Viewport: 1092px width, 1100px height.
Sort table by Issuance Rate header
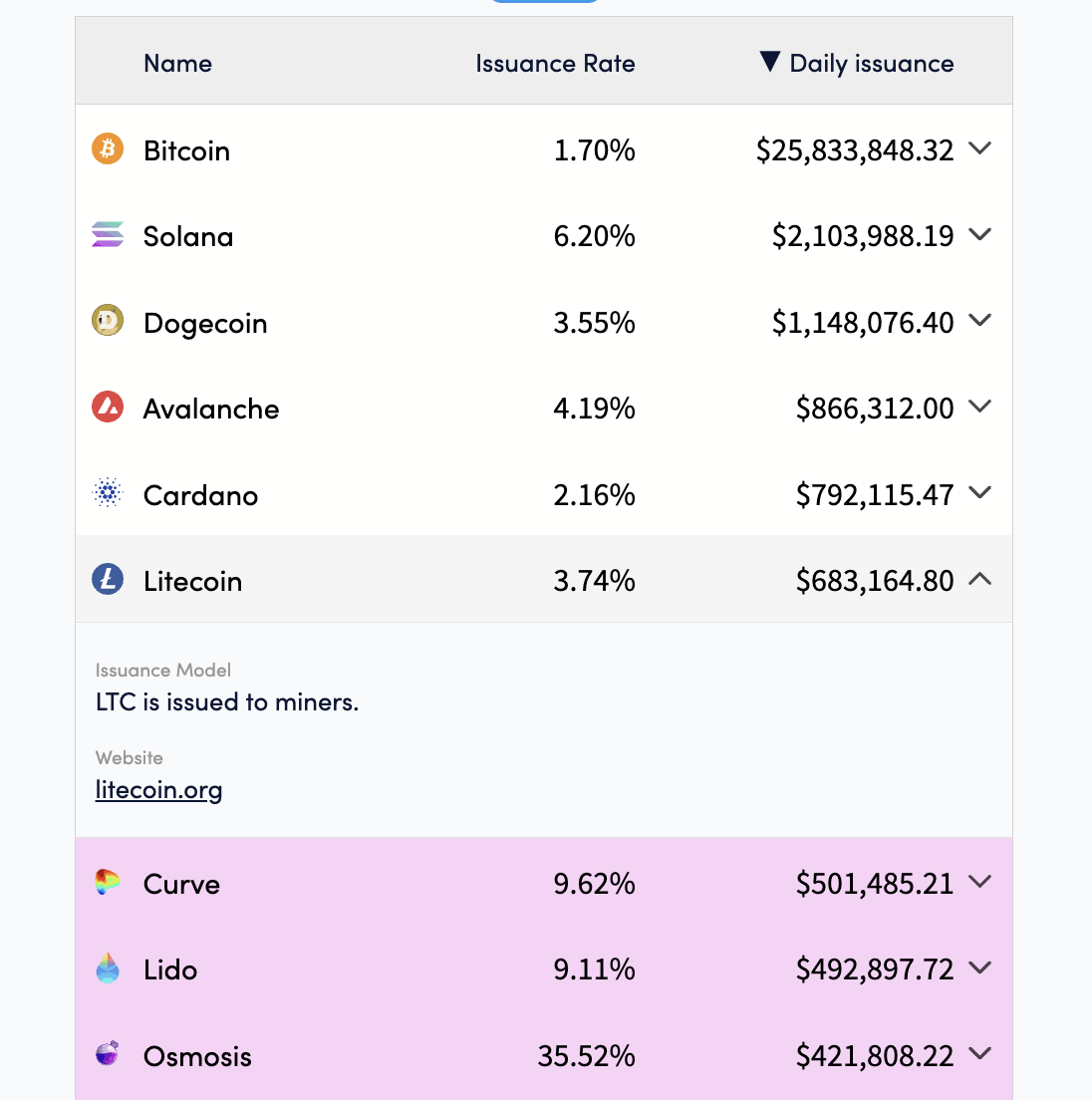coord(555,64)
